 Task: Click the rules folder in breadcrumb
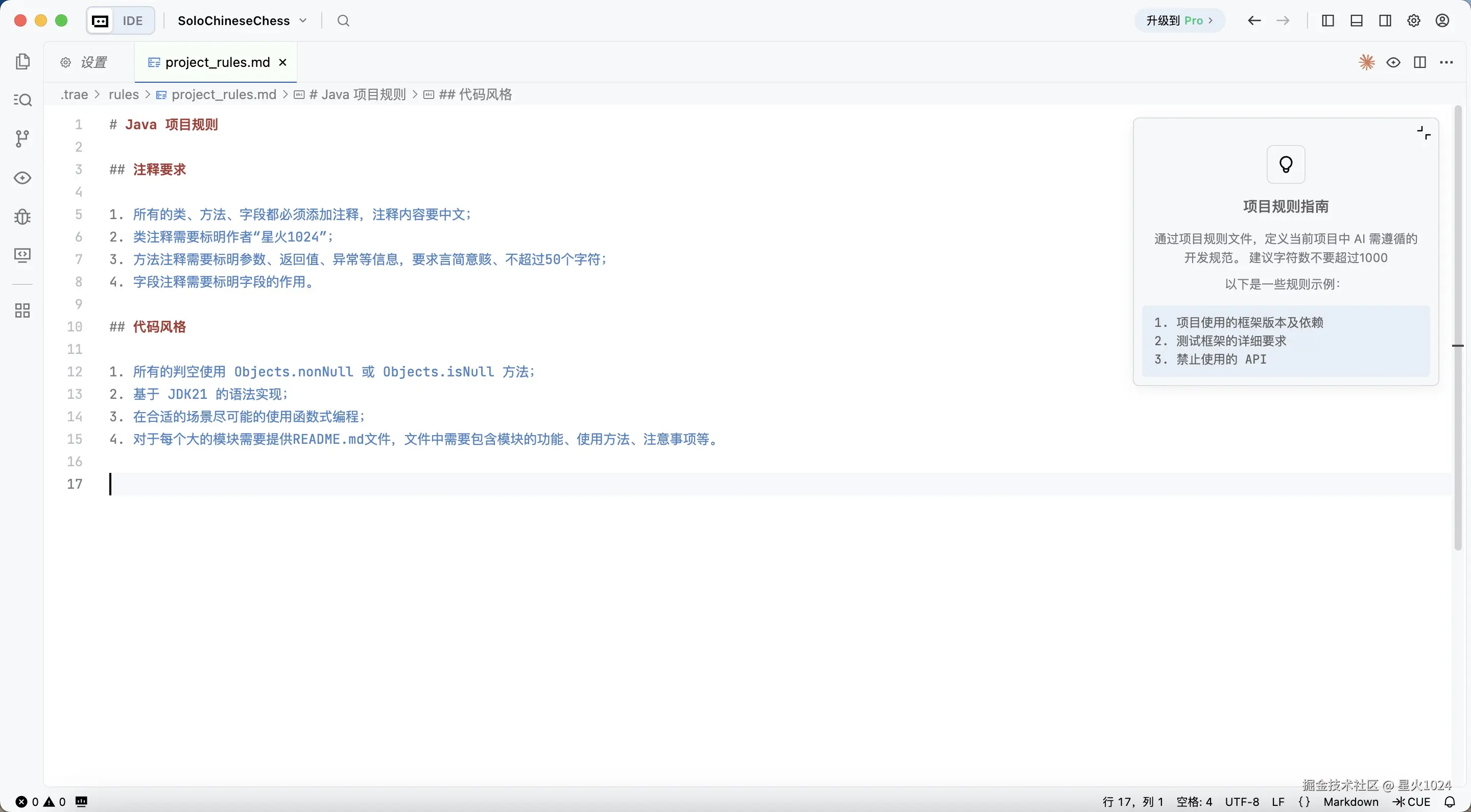pyautogui.click(x=123, y=94)
